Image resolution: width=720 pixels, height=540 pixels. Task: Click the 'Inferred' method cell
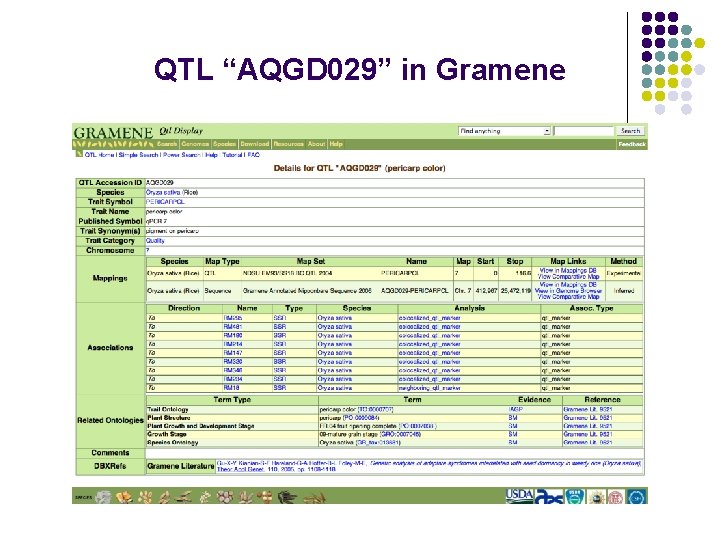pyautogui.click(x=624, y=291)
